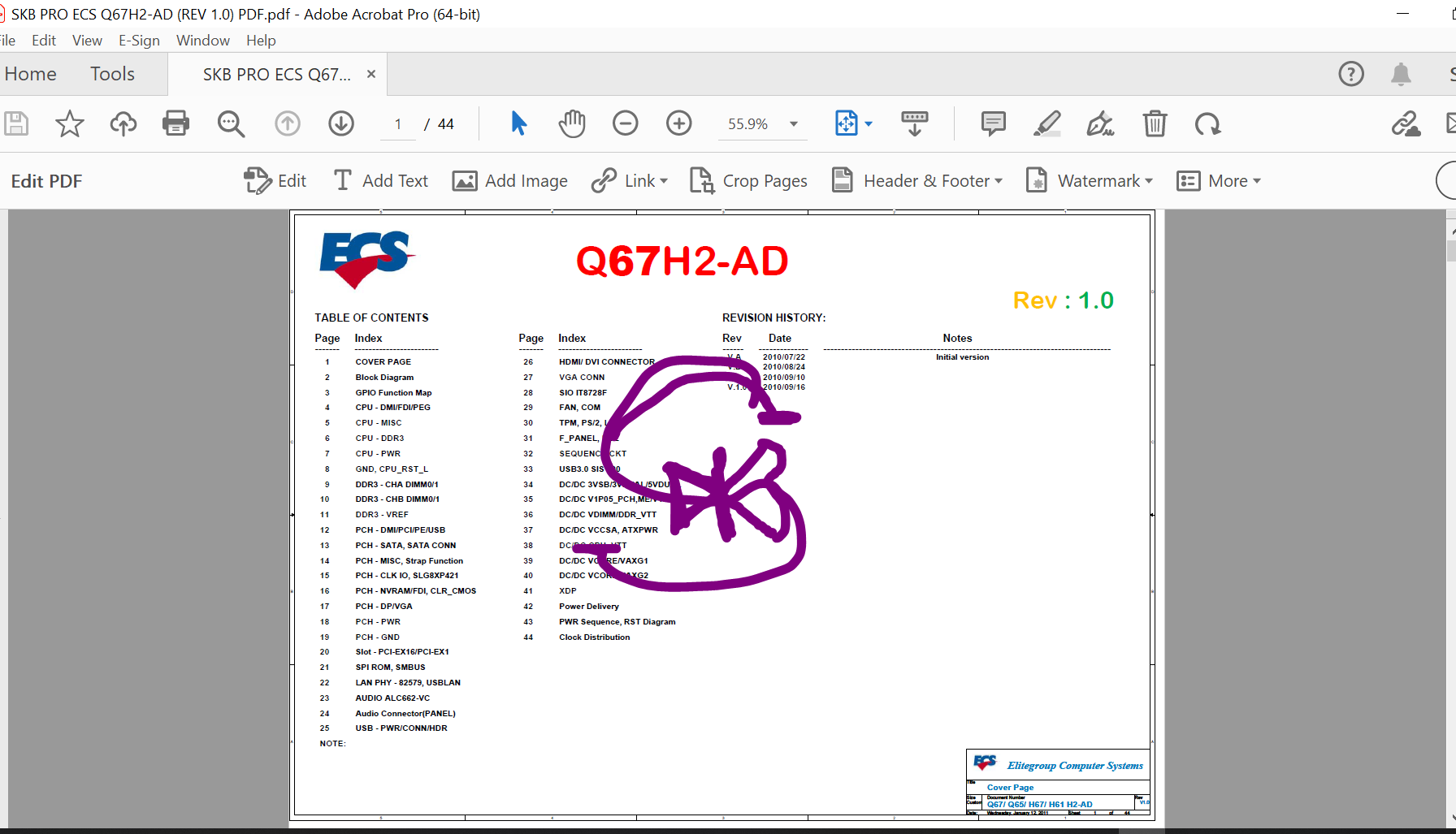Click the 'TABLE OF CONTENTS' heading
The image size is (1456, 834).
[x=371, y=318]
